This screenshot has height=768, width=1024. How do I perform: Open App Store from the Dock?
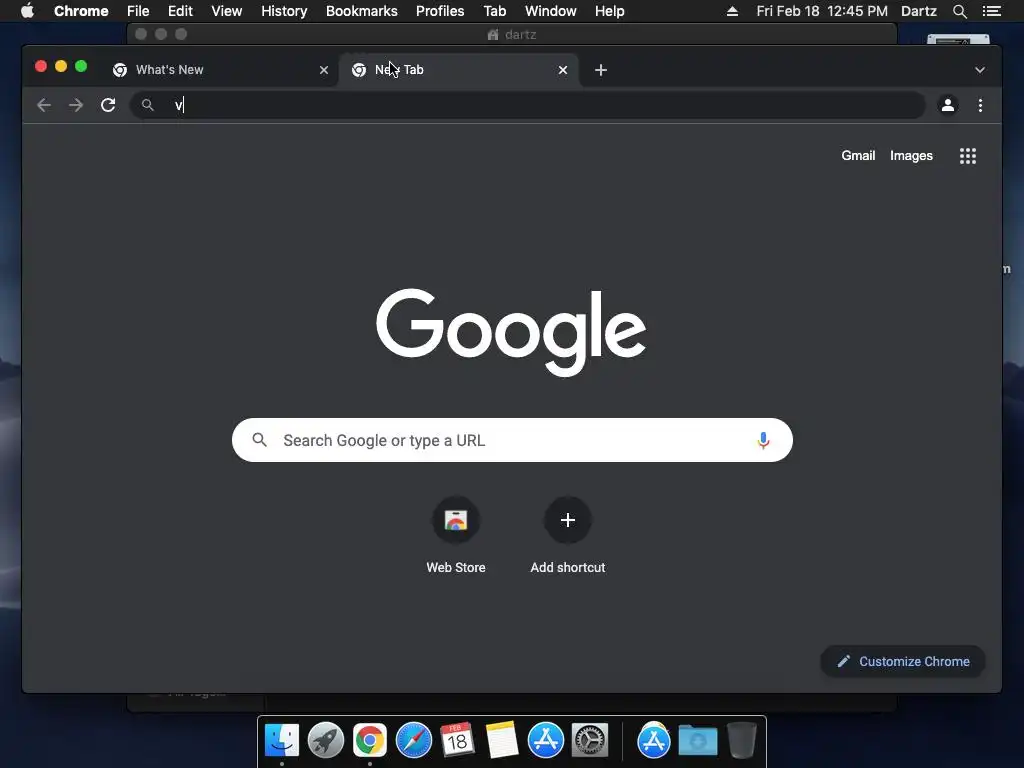point(546,741)
